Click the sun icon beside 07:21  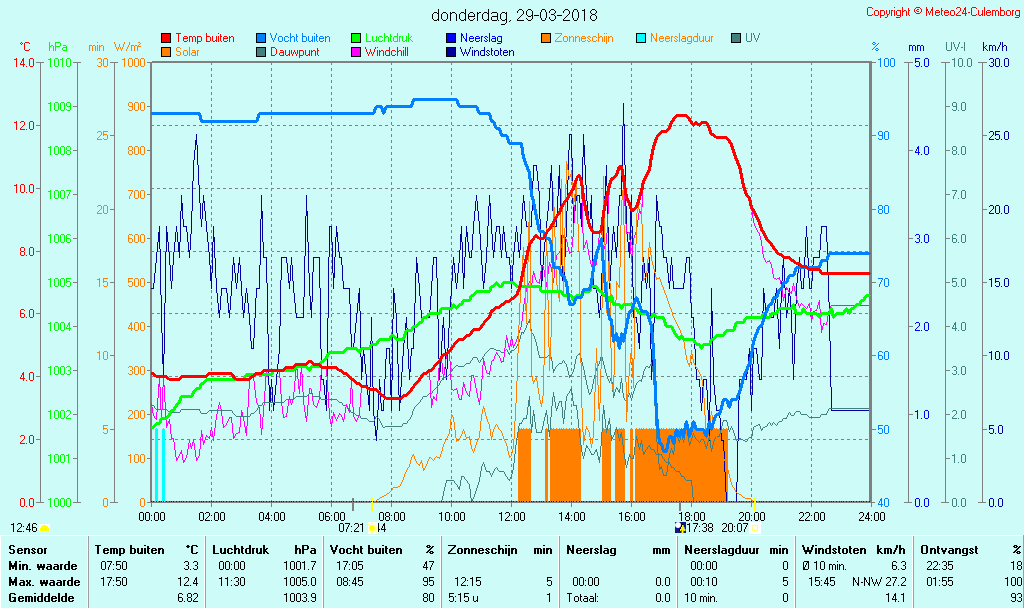pos(372,528)
